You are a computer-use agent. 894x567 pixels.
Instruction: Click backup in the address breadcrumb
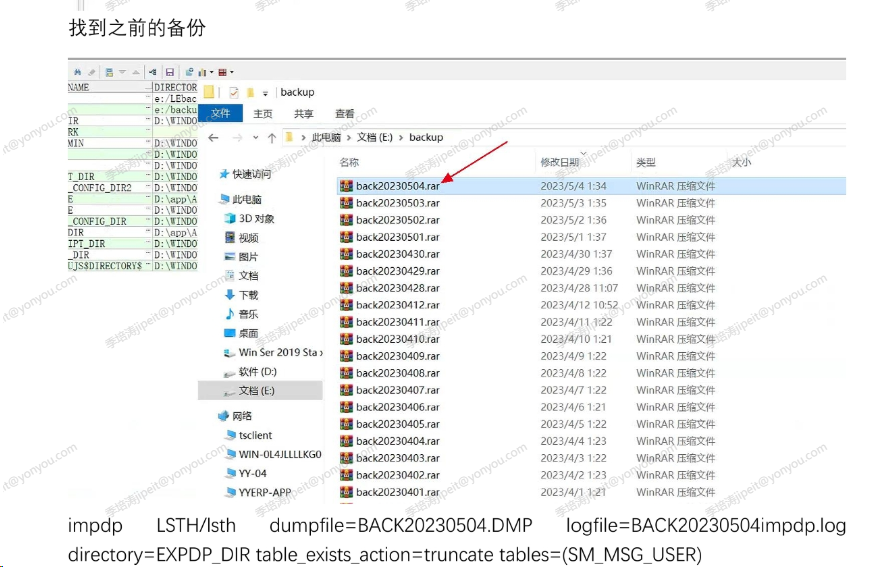tap(426, 137)
